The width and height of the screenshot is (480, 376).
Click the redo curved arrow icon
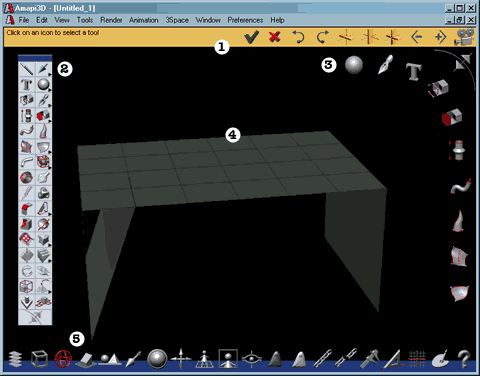click(x=322, y=37)
